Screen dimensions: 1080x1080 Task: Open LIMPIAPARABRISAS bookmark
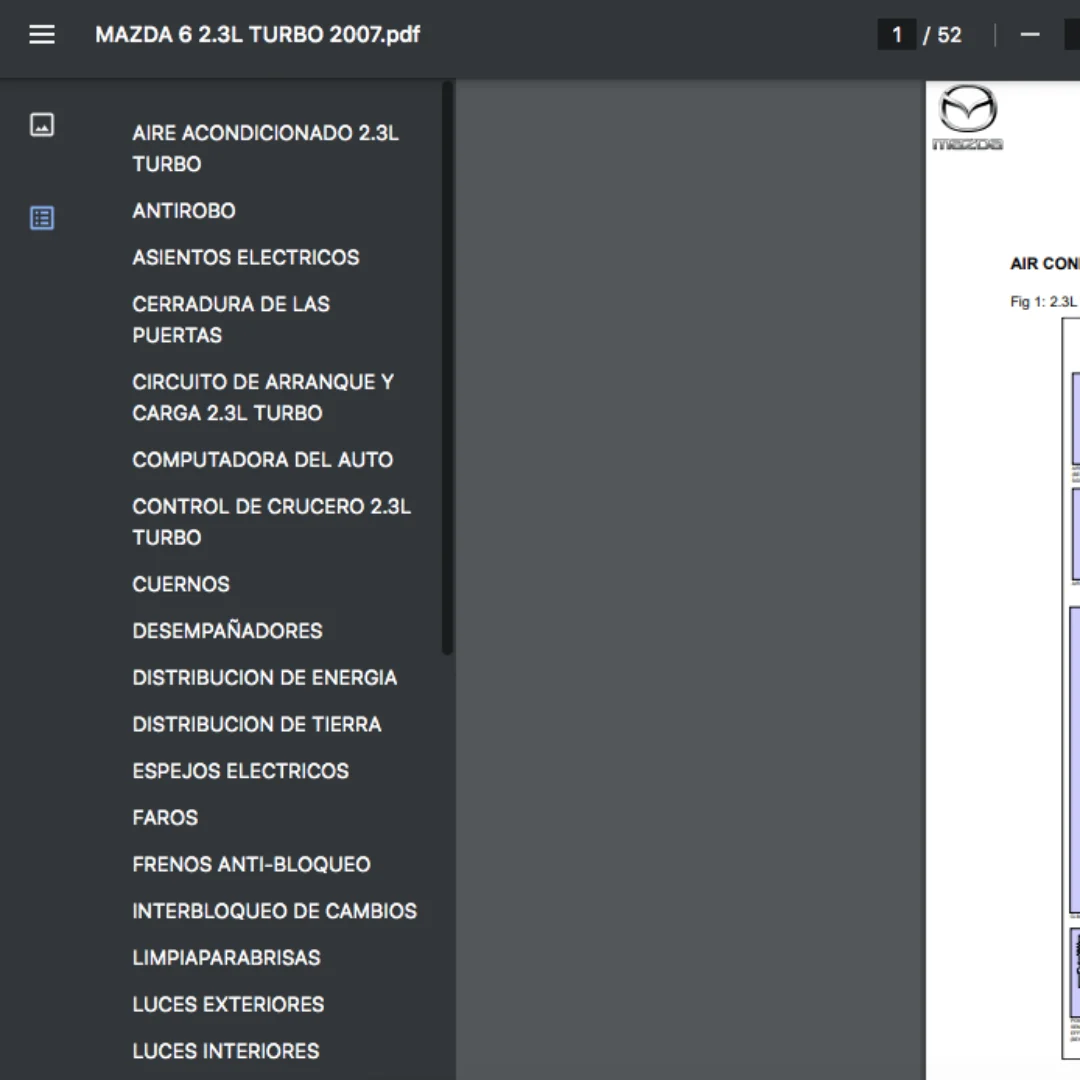tap(227, 958)
